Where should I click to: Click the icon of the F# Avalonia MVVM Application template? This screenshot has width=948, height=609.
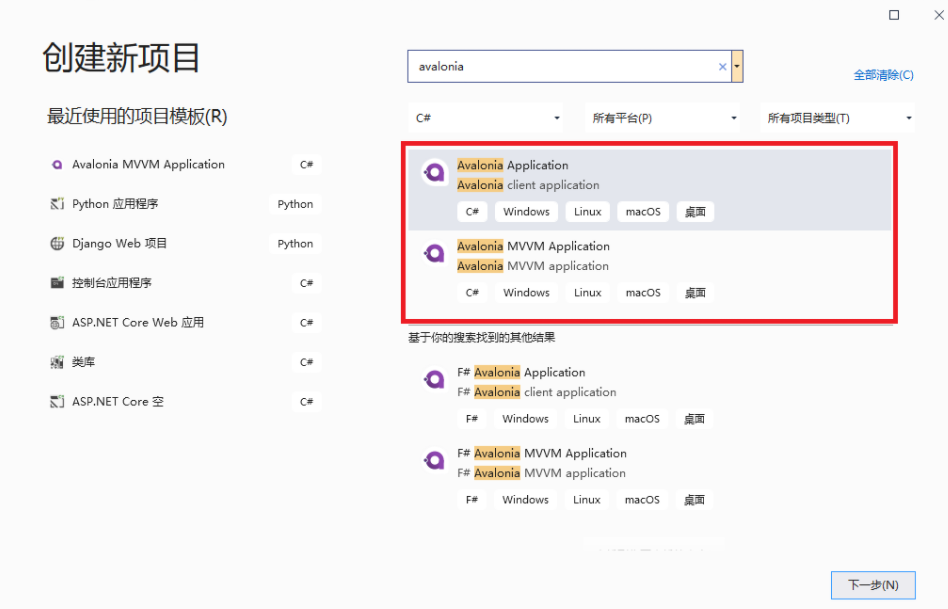pyautogui.click(x=434, y=461)
